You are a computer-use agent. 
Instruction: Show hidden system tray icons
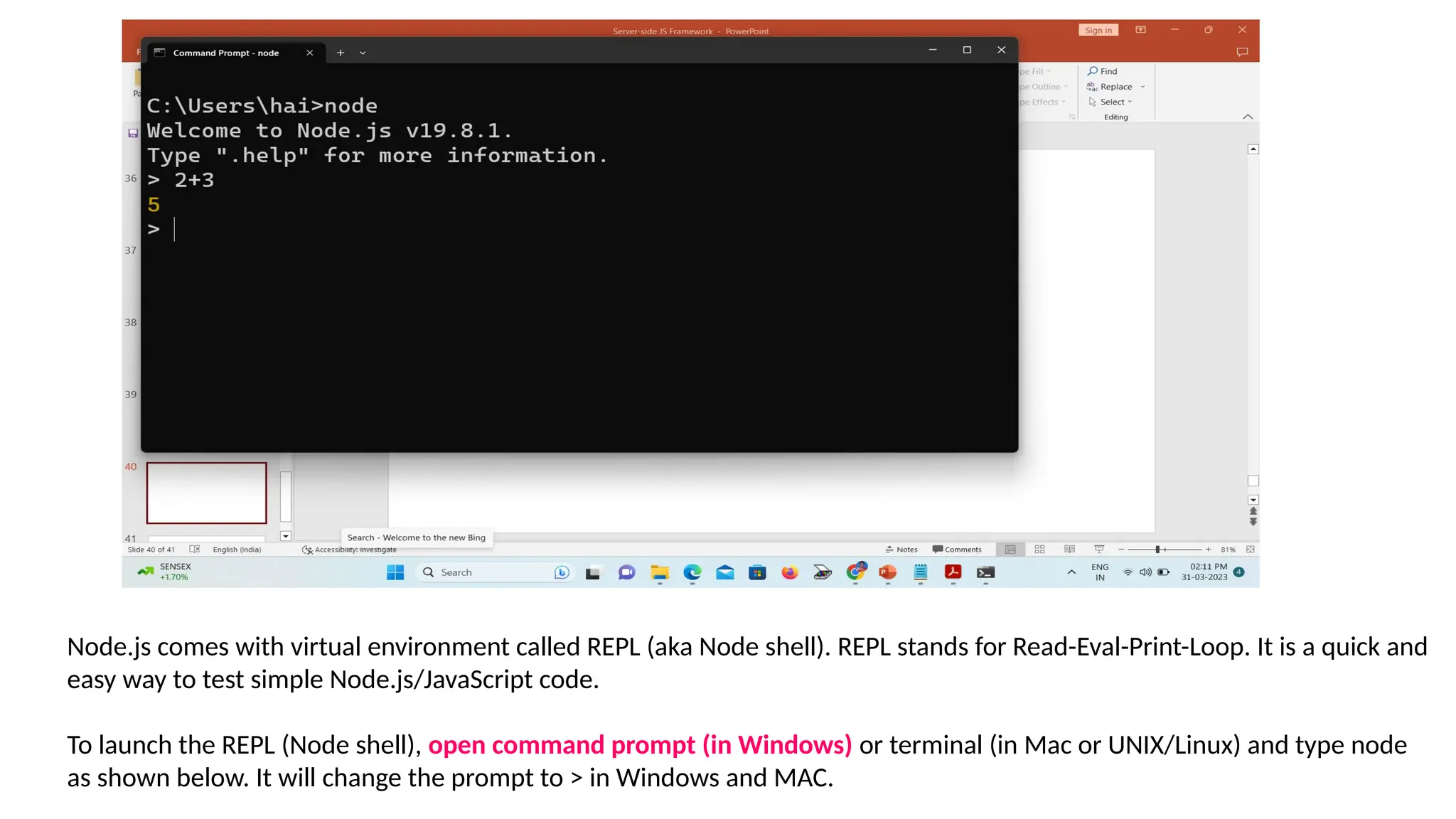(x=1071, y=572)
